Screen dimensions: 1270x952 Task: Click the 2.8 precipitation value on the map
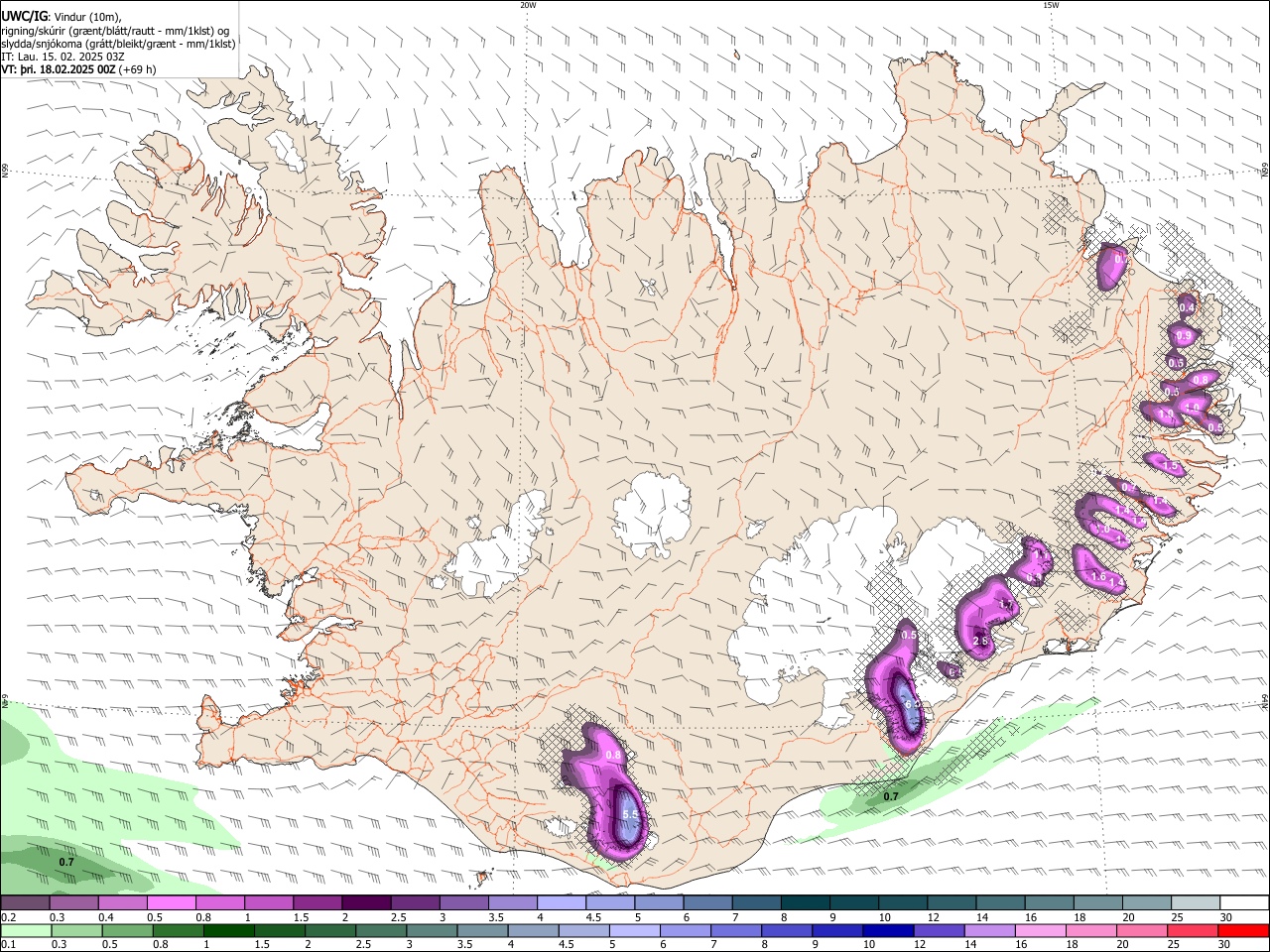(980, 641)
